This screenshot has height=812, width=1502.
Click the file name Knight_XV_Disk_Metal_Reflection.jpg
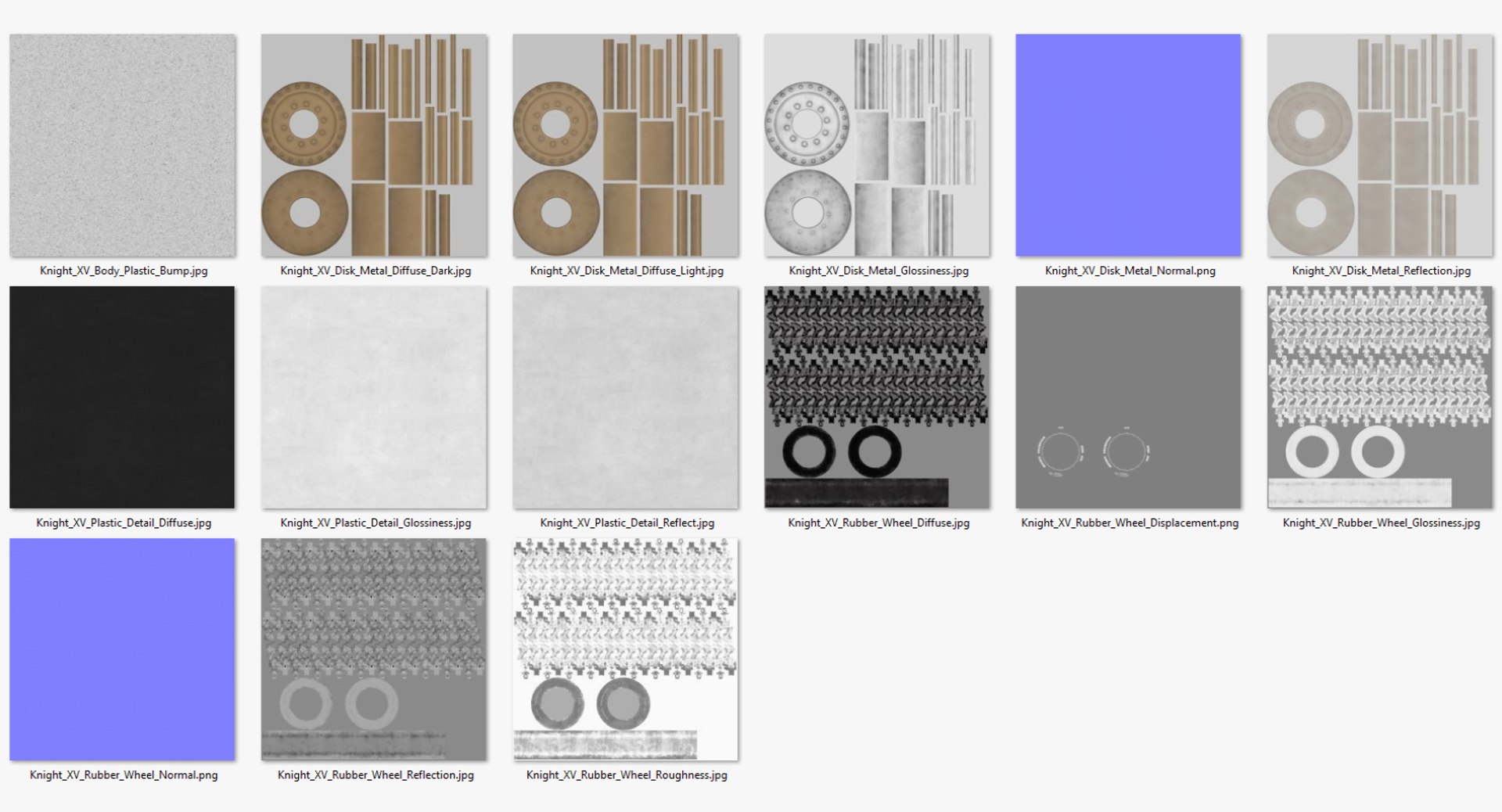1381,271
